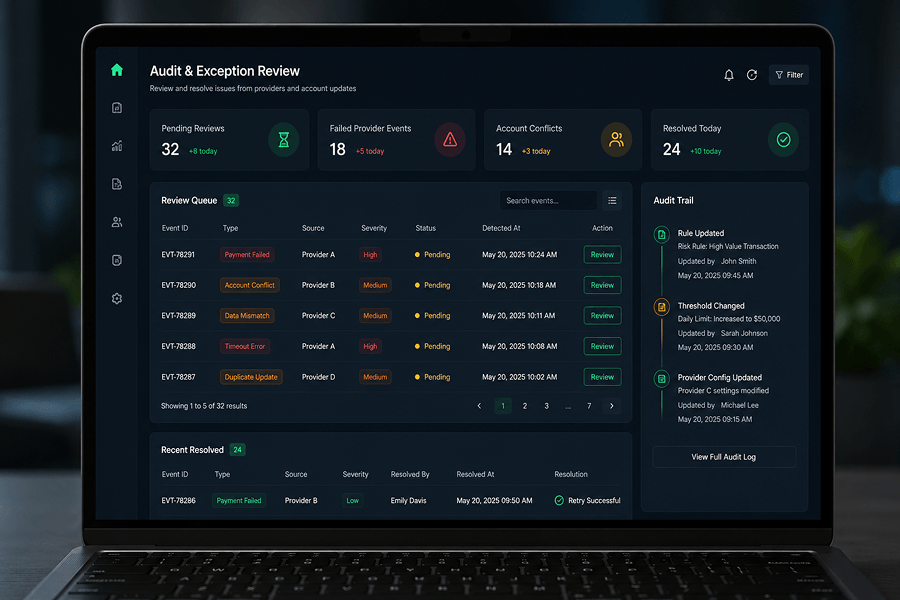Click the Account Conflict tag

tap(250, 285)
